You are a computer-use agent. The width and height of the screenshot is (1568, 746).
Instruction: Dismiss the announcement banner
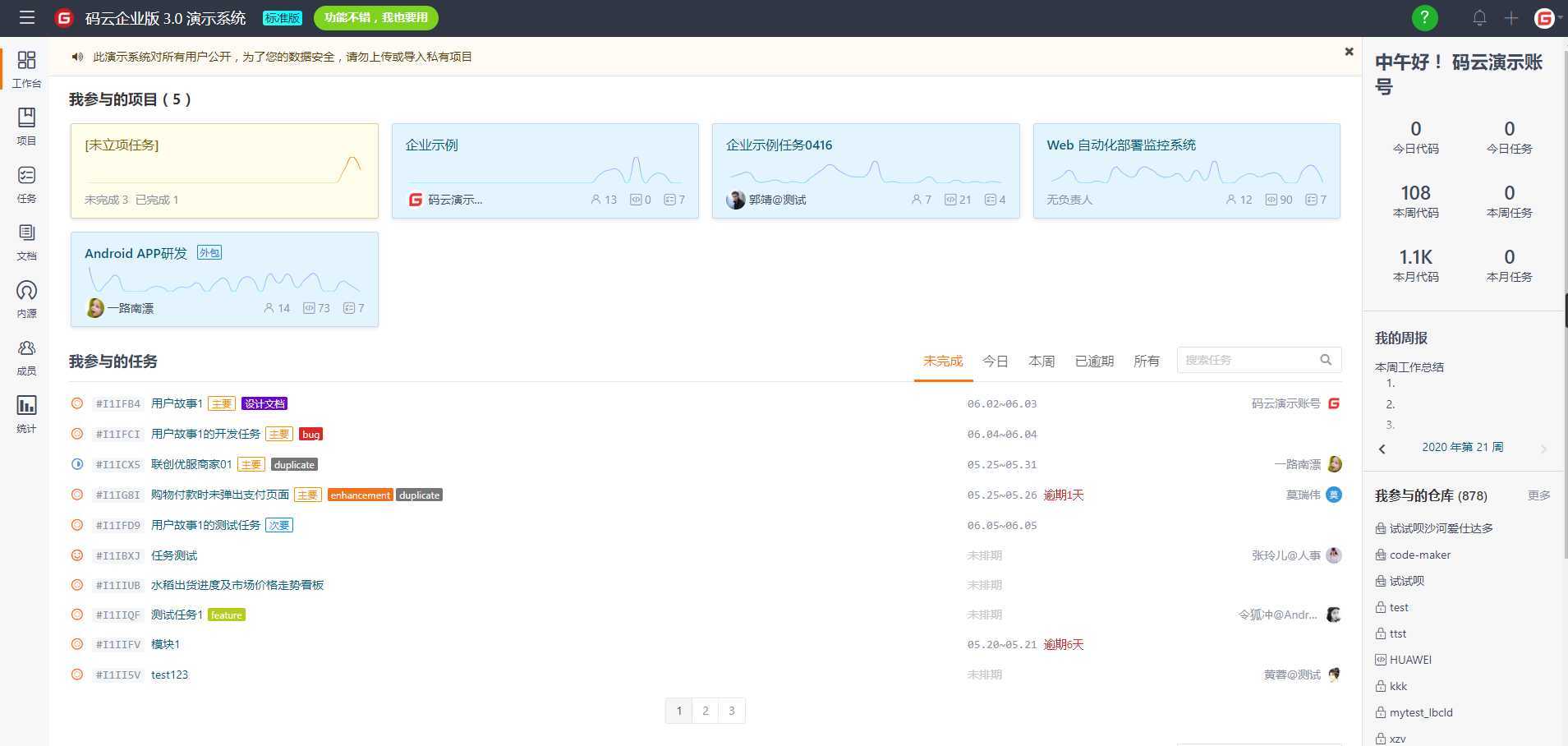tap(1349, 52)
